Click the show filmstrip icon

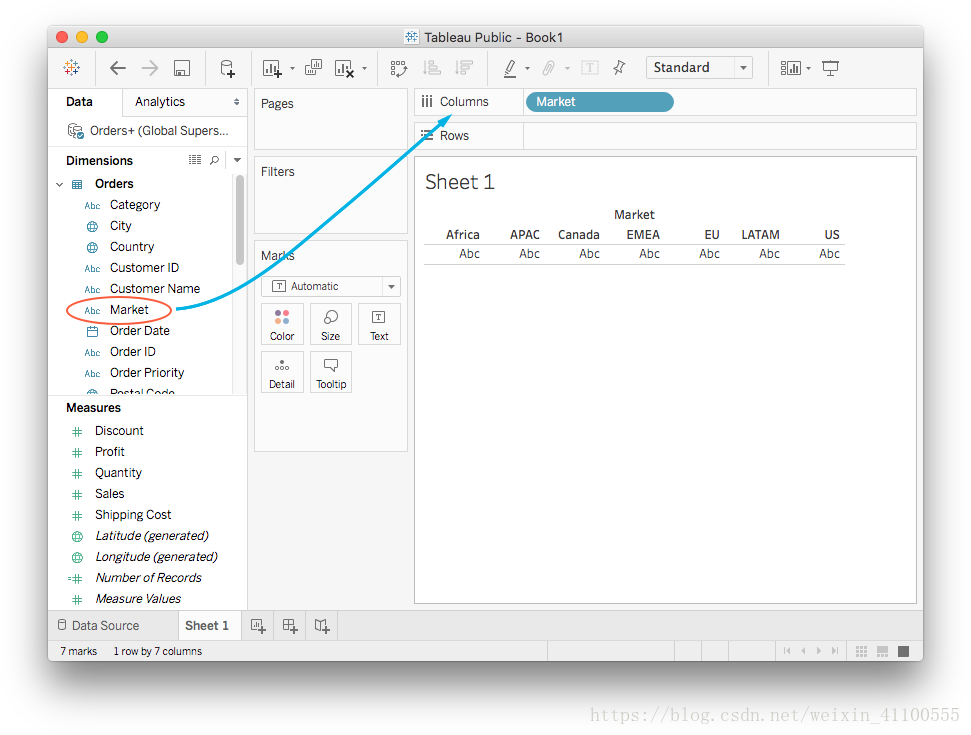coord(882,651)
